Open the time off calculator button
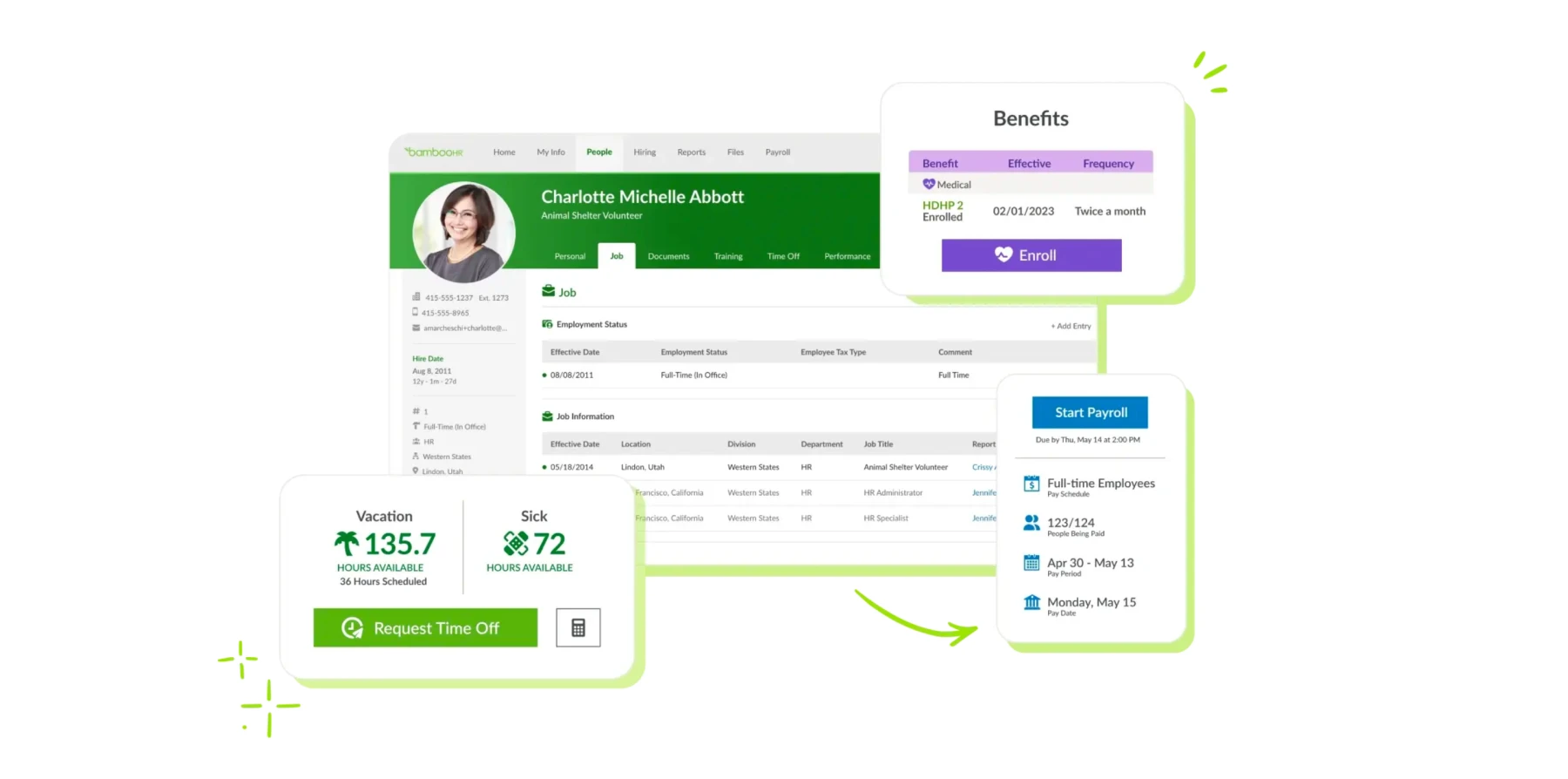The image size is (1568, 779). tap(578, 627)
